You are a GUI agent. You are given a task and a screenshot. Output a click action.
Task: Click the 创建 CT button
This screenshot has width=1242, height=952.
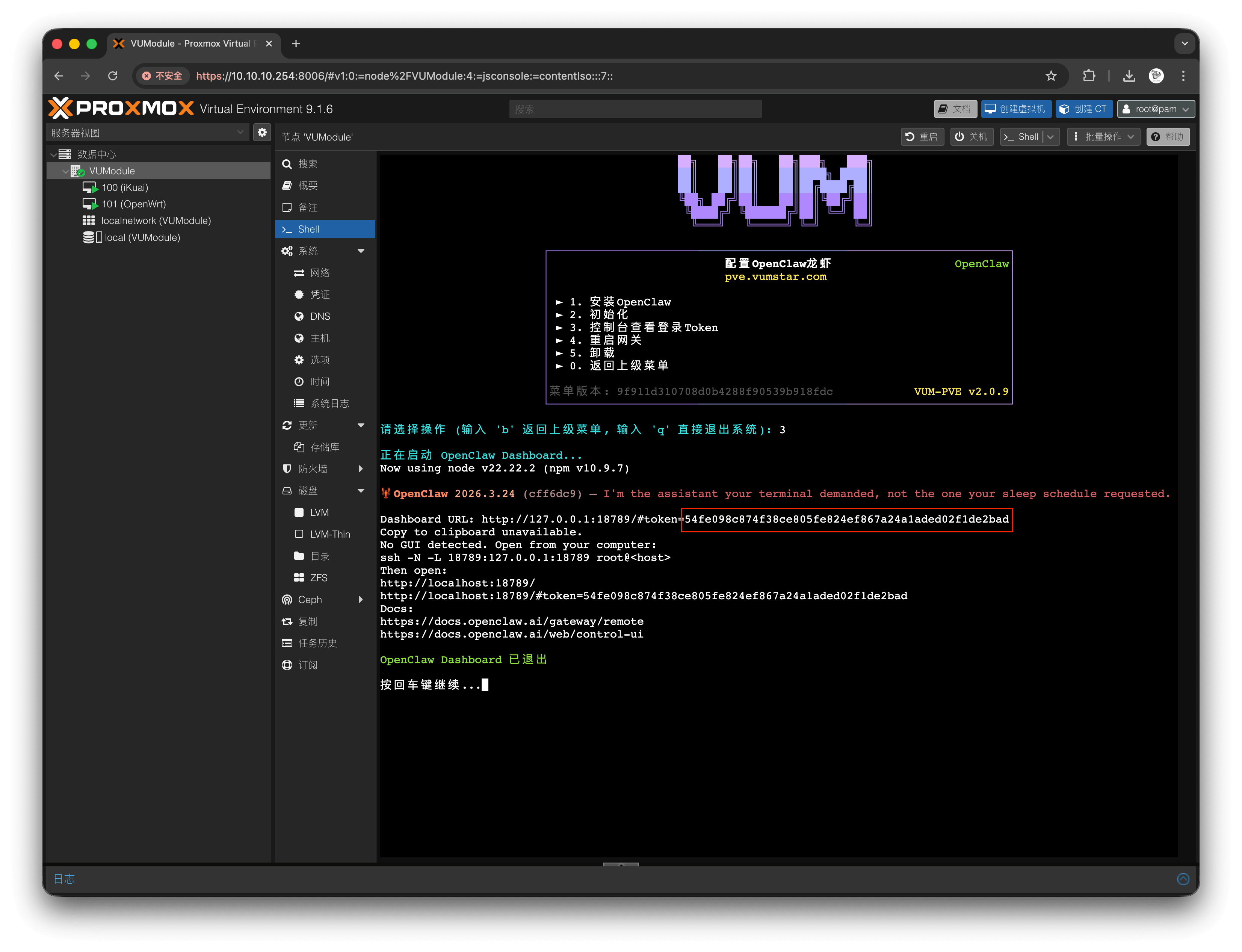point(1083,109)
